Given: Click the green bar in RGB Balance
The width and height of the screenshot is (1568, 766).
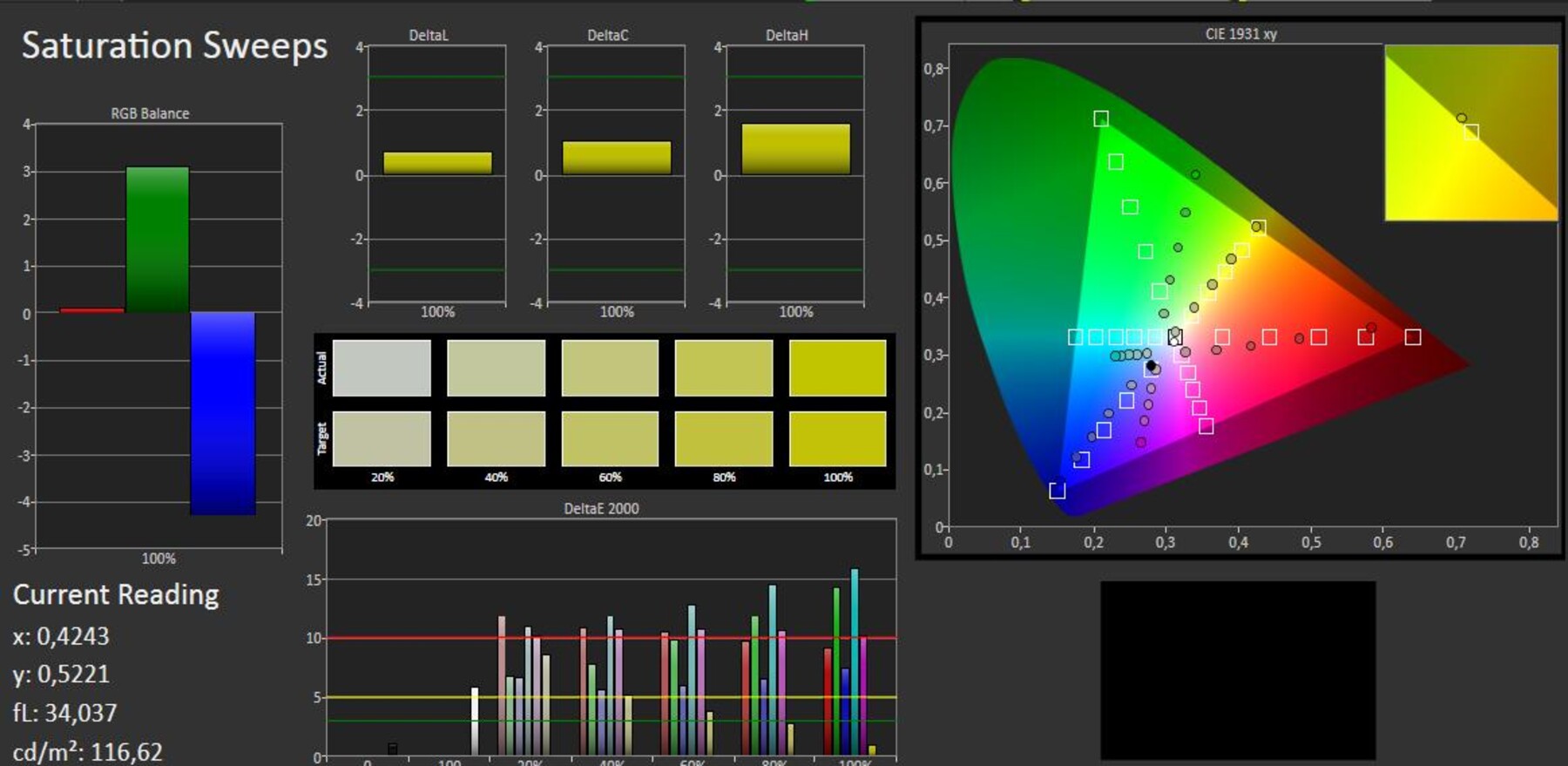Looking at the screenshot, I should 158,240.
